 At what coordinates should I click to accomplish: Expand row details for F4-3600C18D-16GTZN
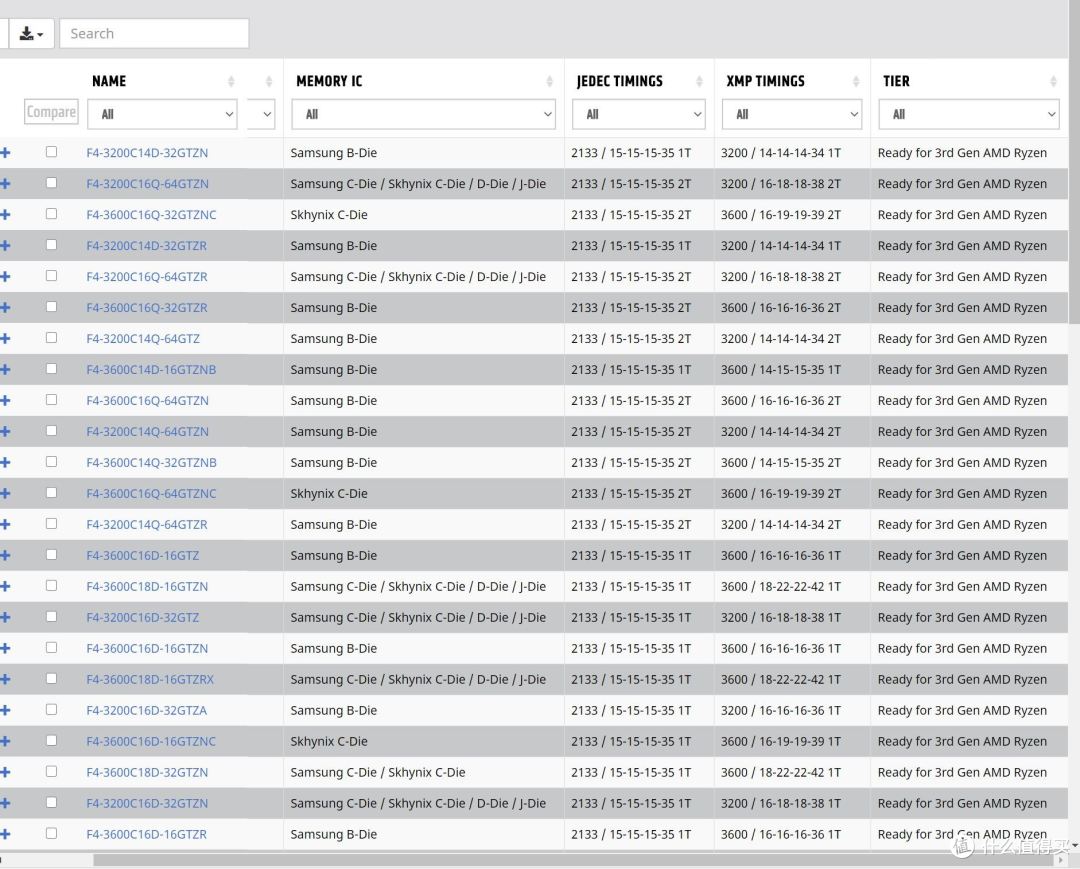click(x=5, y=587)
